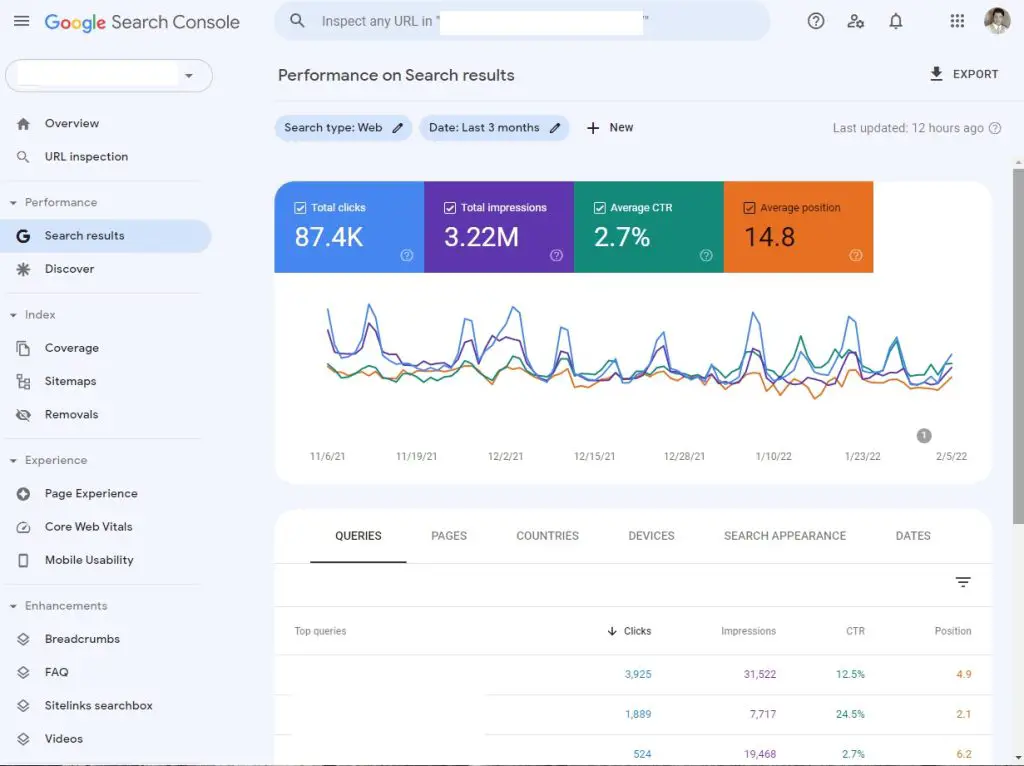This screenshot has width=1024, height=766.
Task: Click the EXPORT download button
Action: (964, 74)
